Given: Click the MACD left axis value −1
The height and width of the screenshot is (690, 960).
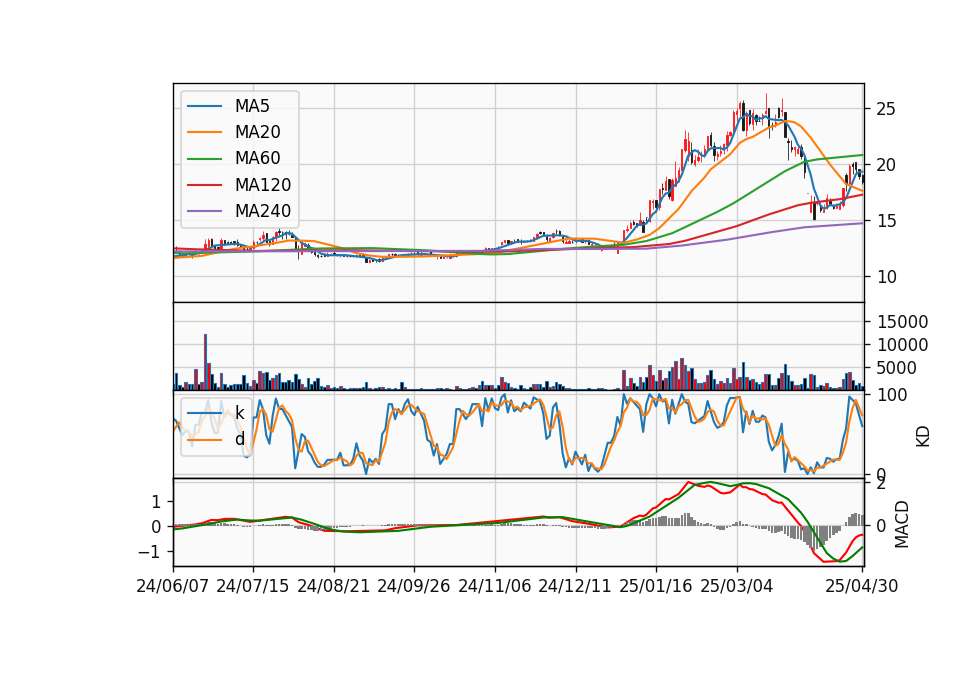Looking at the screenshot, I should (149, 552).
